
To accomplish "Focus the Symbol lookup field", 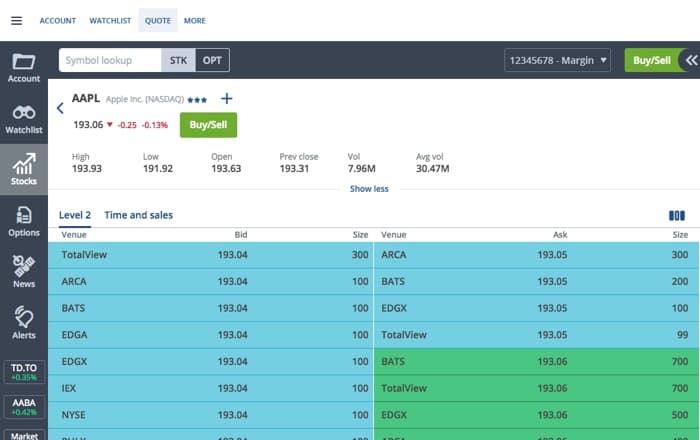I will (110, 60).
